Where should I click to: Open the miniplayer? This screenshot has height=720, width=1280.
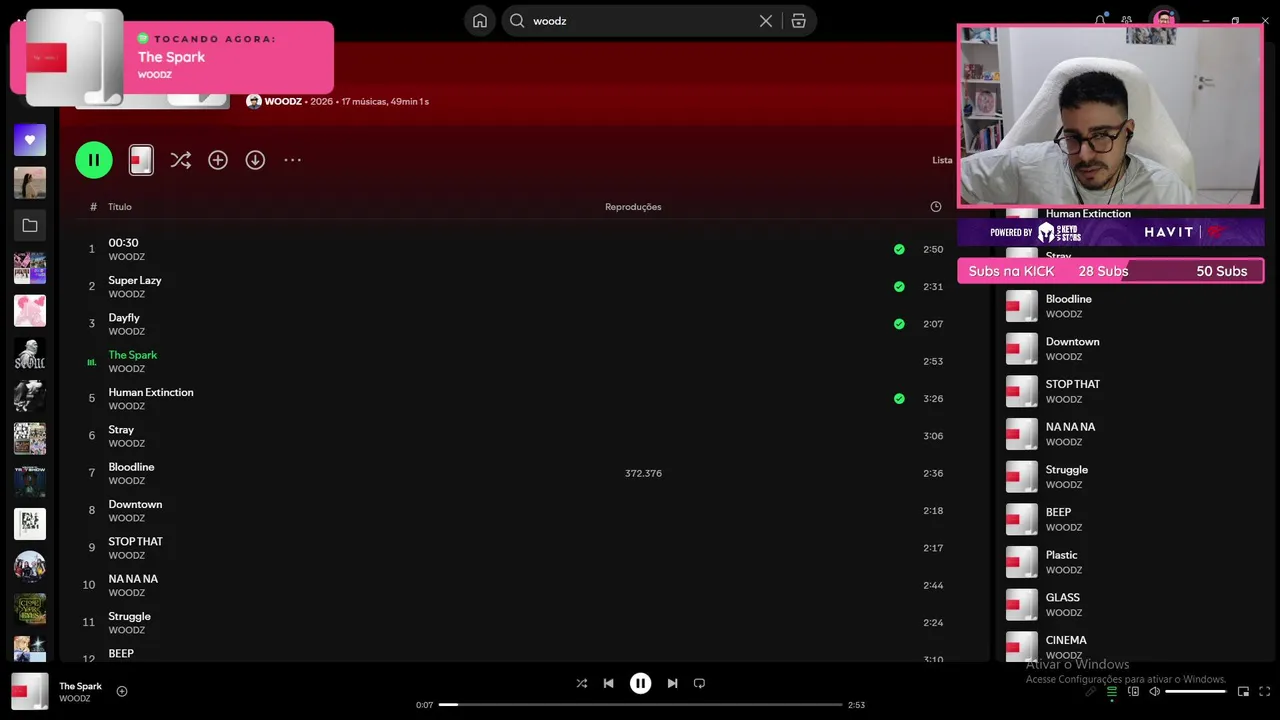pos(1243,691)
